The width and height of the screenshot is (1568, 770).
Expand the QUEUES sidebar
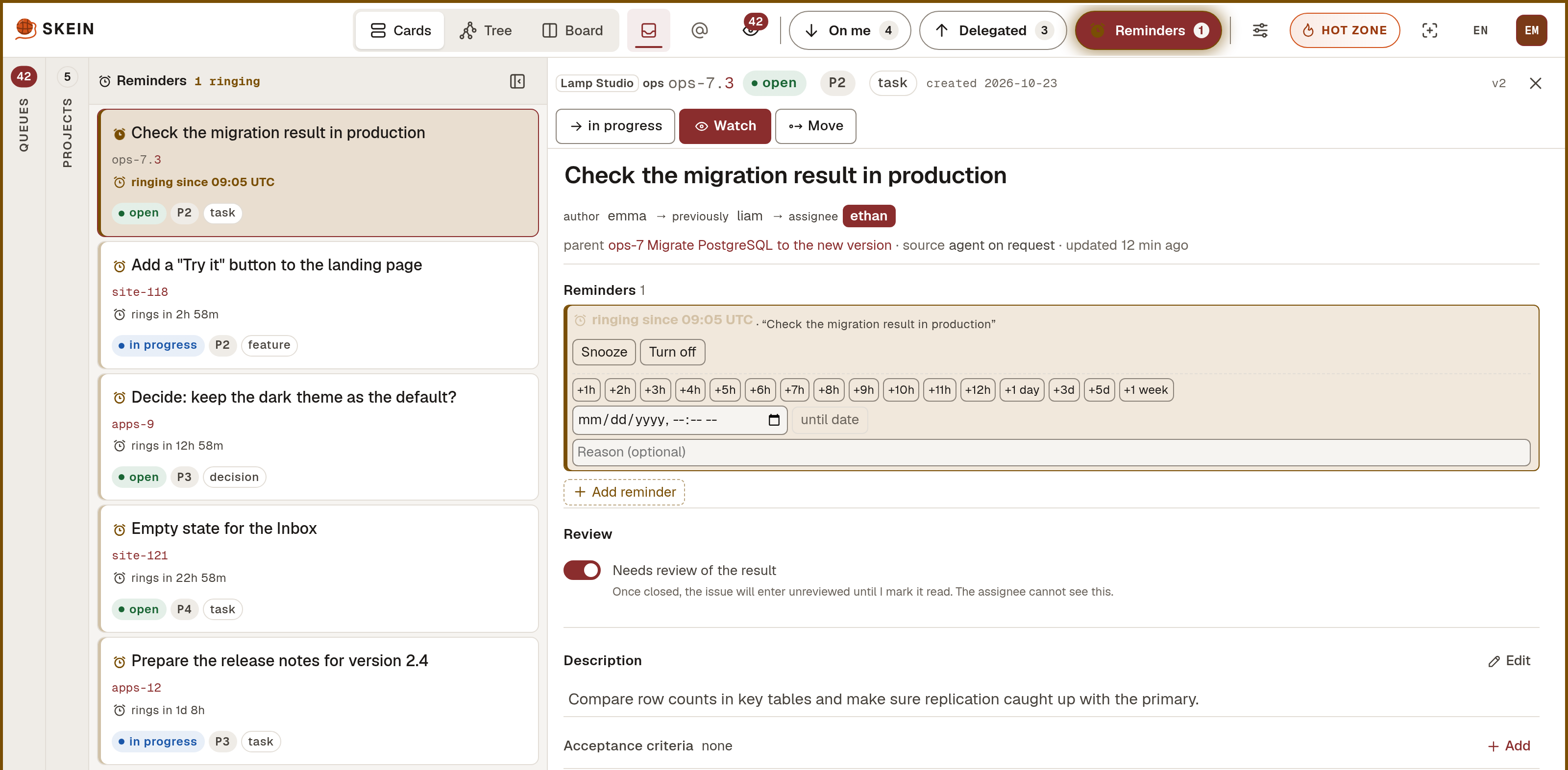tap(24, 110)
